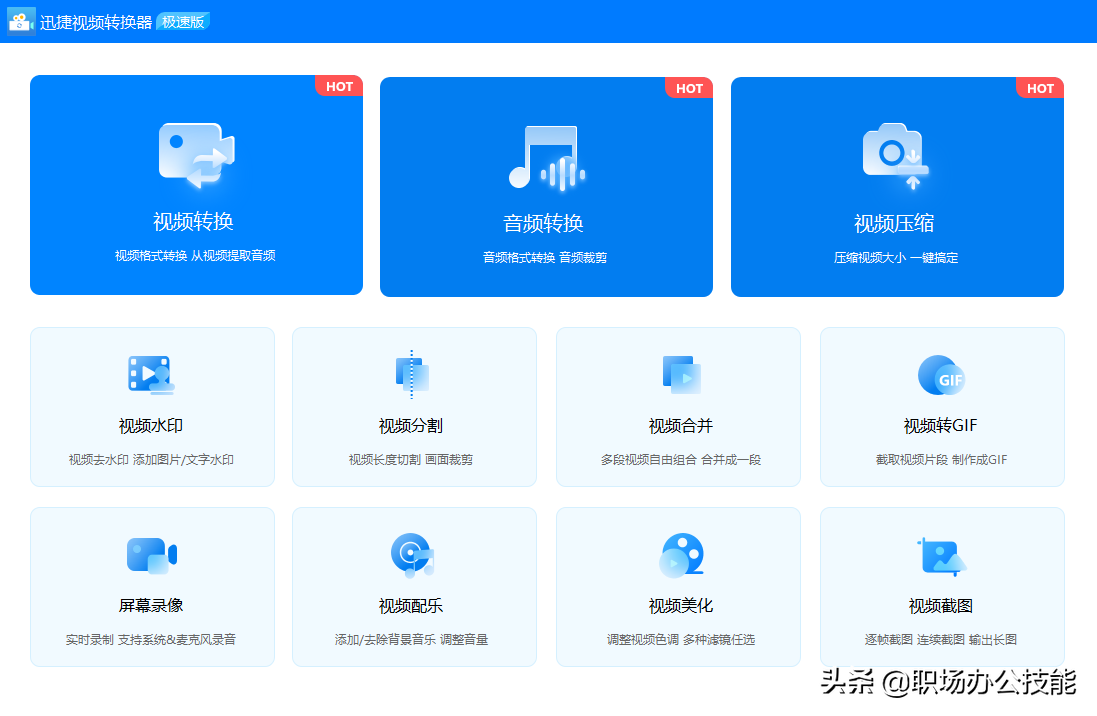Viewport: 1097px width, 716px height.
Task: Click the 视频美化 film reel icon
Action: click(x=681, y=556)
